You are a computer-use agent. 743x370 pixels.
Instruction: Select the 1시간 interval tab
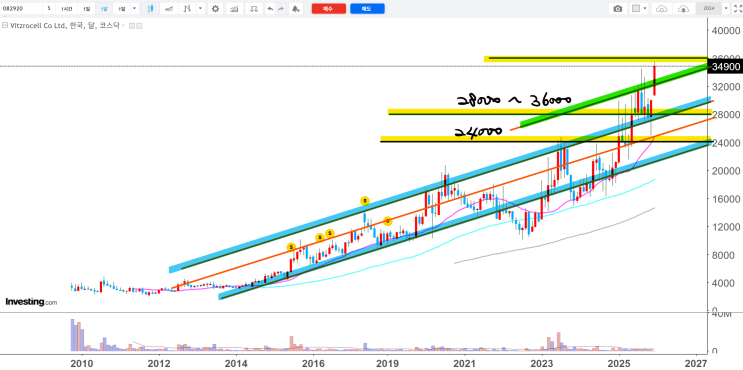pyautogui.click(x=67, y=9)
